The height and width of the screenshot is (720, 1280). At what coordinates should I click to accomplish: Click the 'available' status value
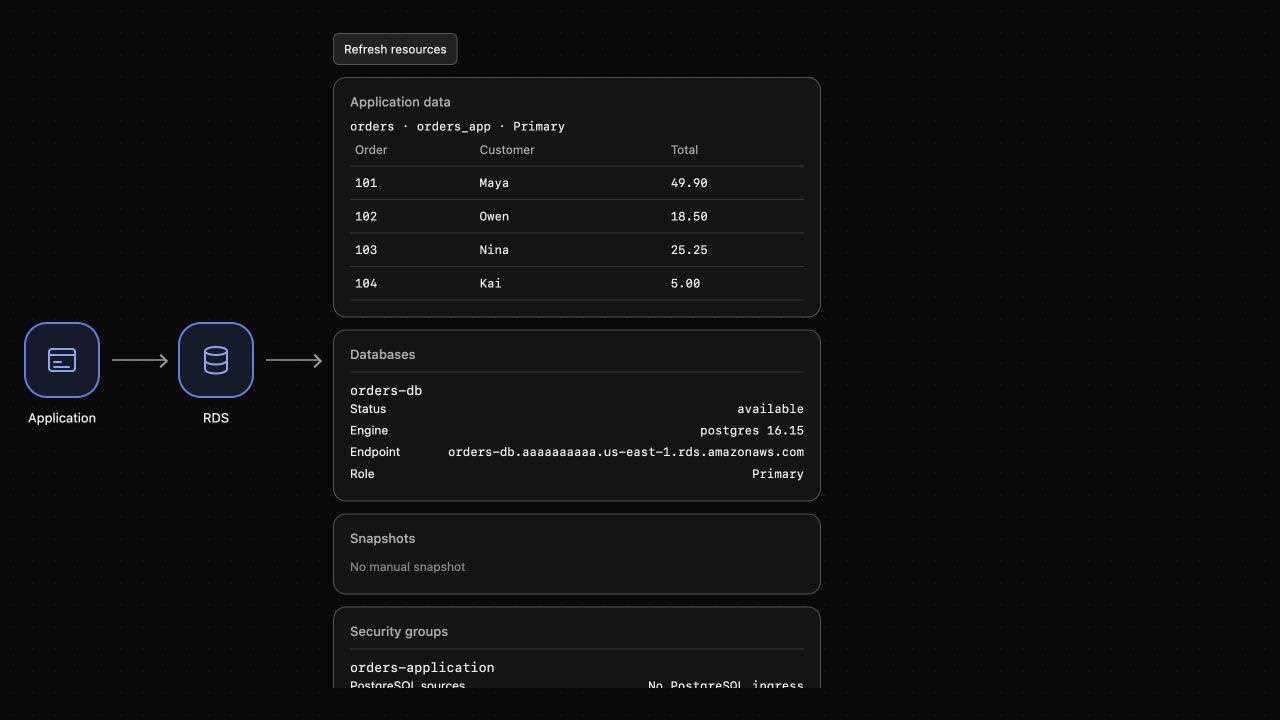click(770, 409)
